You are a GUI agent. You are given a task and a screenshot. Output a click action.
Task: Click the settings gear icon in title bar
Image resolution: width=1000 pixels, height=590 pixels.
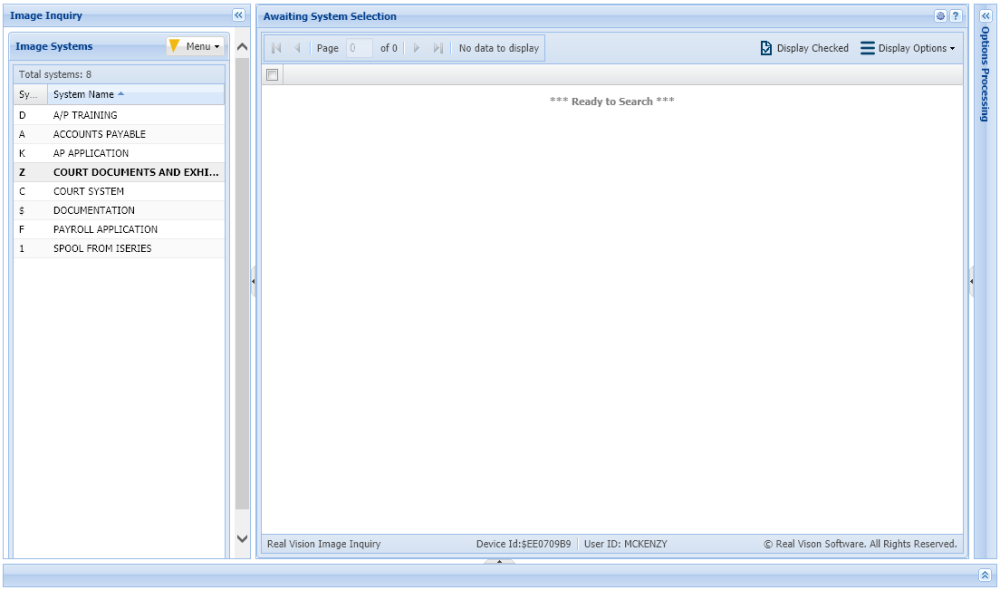click(x=940, y=16)
